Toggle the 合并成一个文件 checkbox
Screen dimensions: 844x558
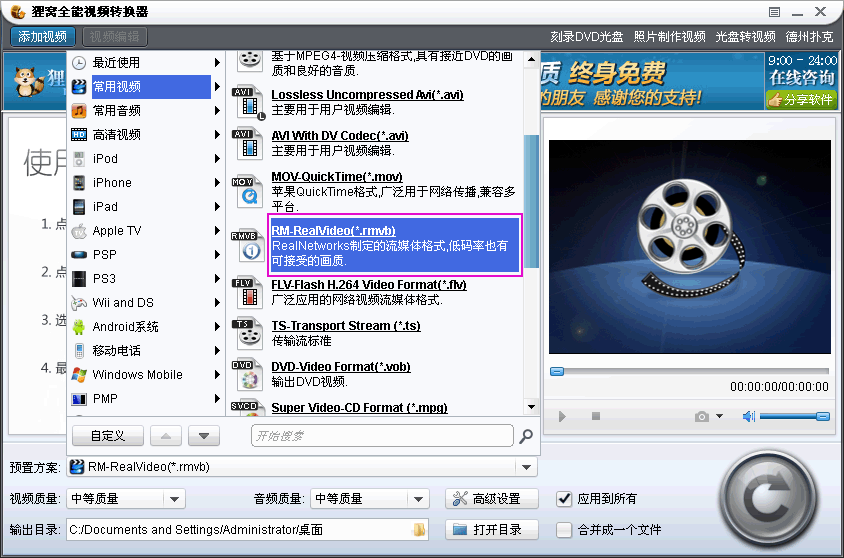coord(564,530)
